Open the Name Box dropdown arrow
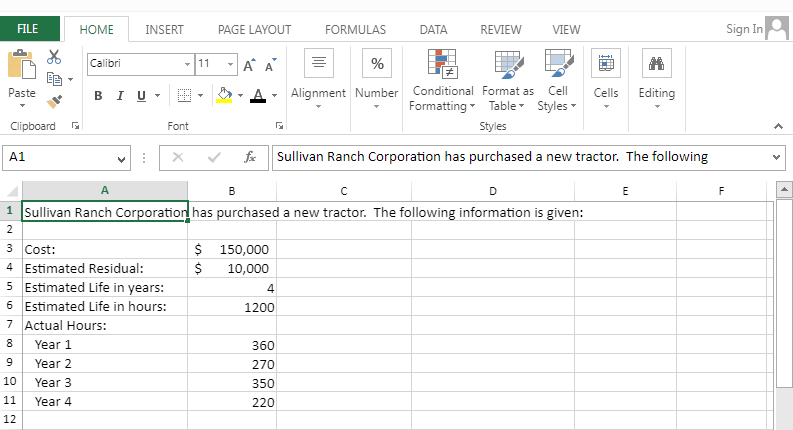 click(x=121, y=159)
